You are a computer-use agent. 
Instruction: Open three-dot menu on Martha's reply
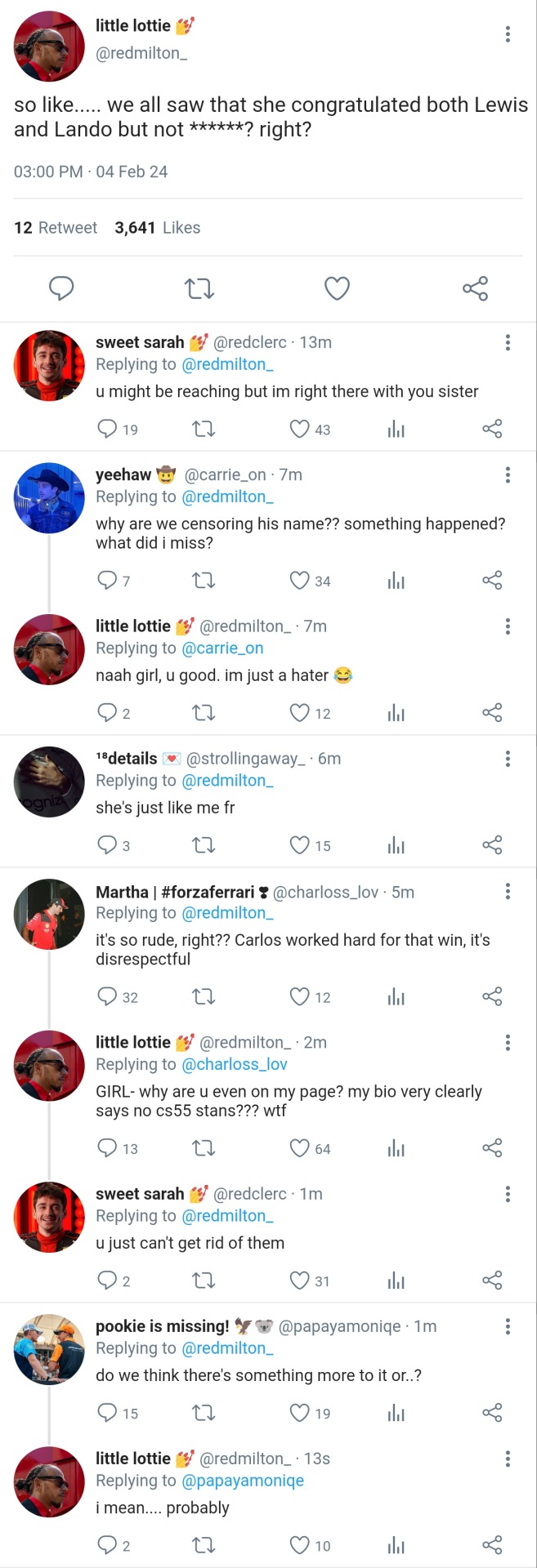coord(508,891)
